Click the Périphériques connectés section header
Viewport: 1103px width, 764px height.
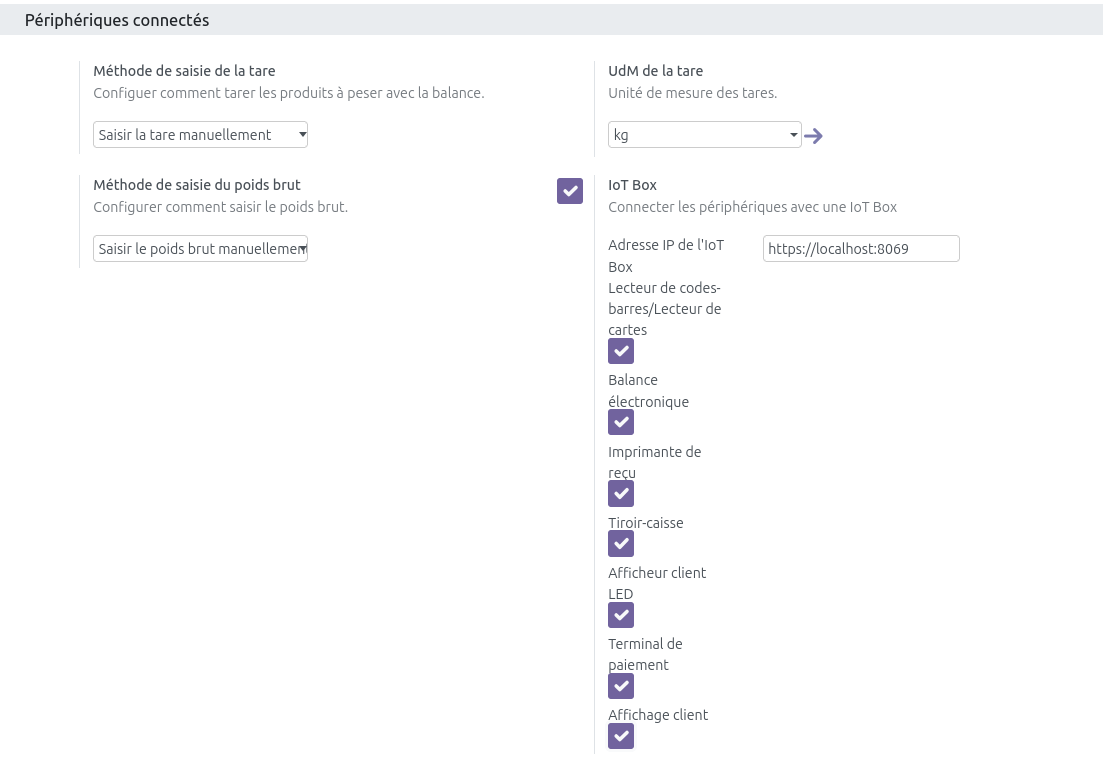(x=117, y=20)
